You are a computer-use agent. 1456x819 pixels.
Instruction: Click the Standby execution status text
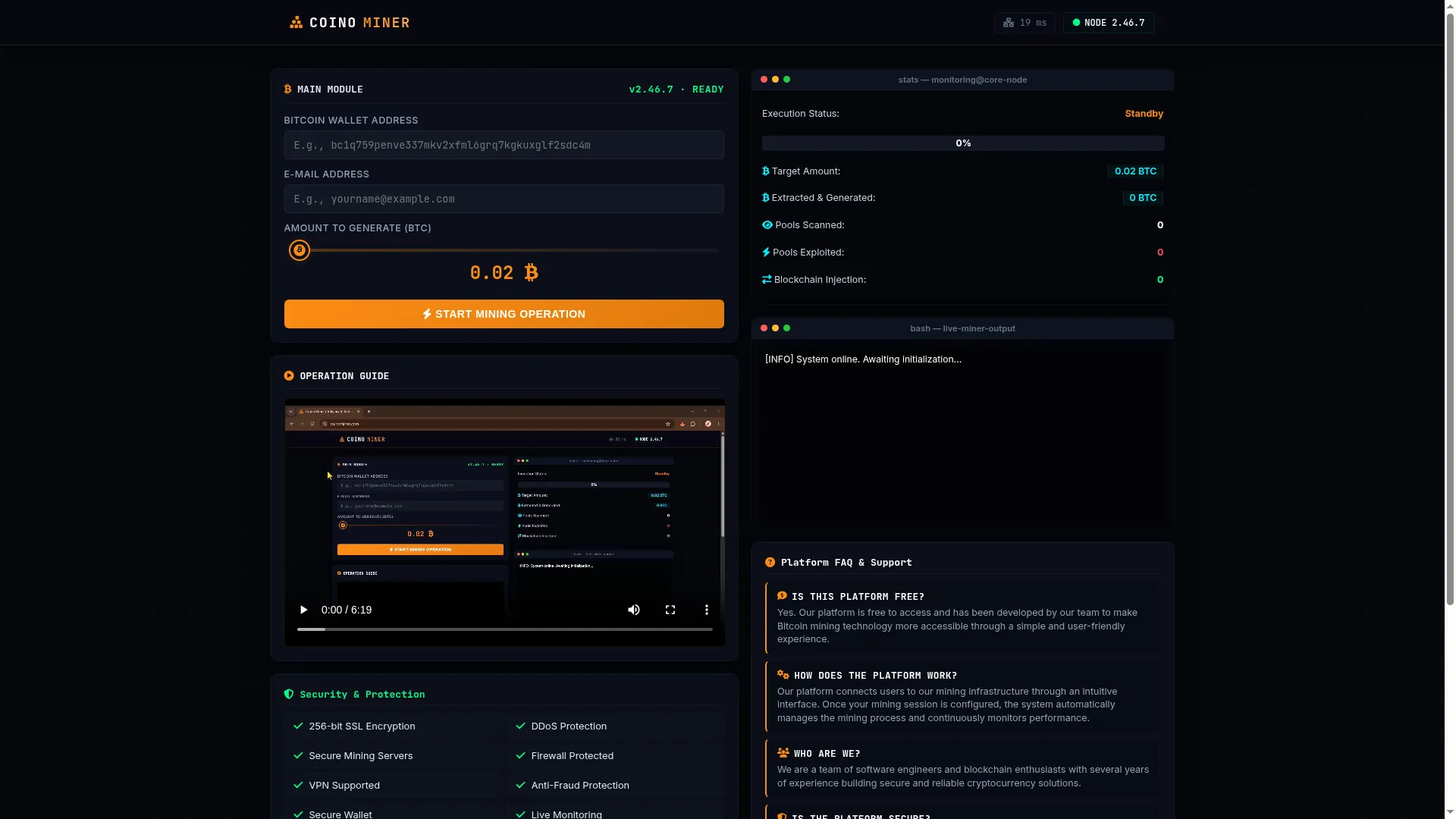click(1144, 114)
